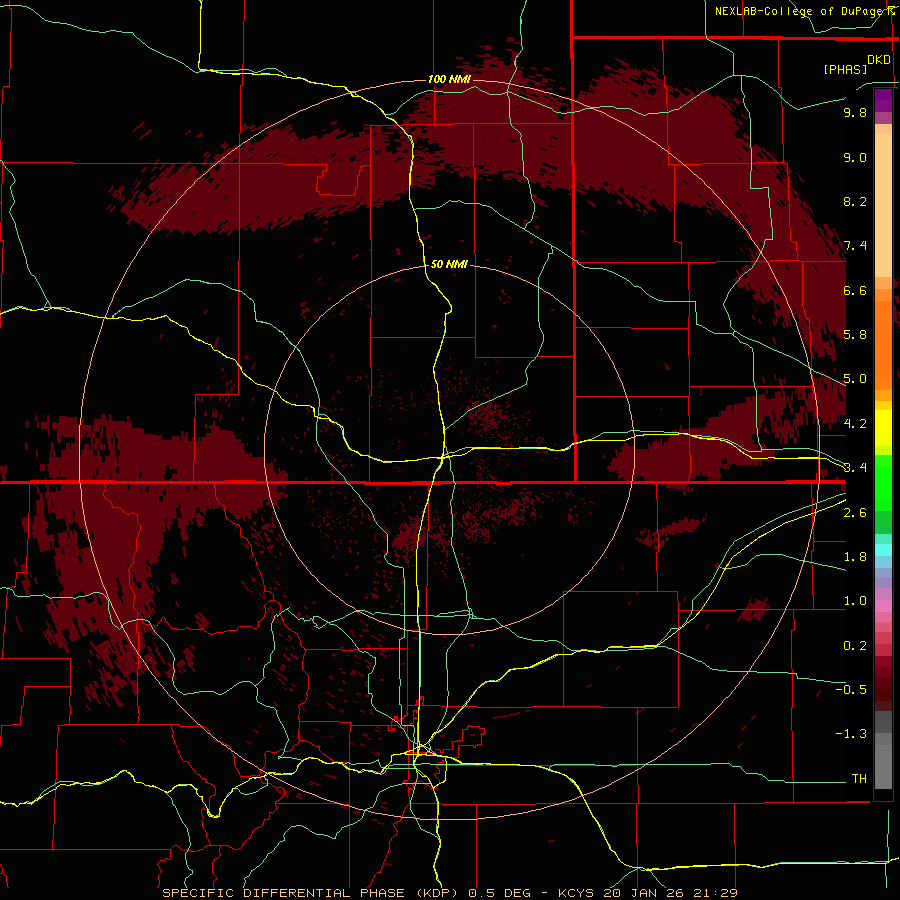This screenshot has height=900, width=900.
Task: Click the orange segment of the color bar
Action: pyautogui.click(x=883, y=346)
